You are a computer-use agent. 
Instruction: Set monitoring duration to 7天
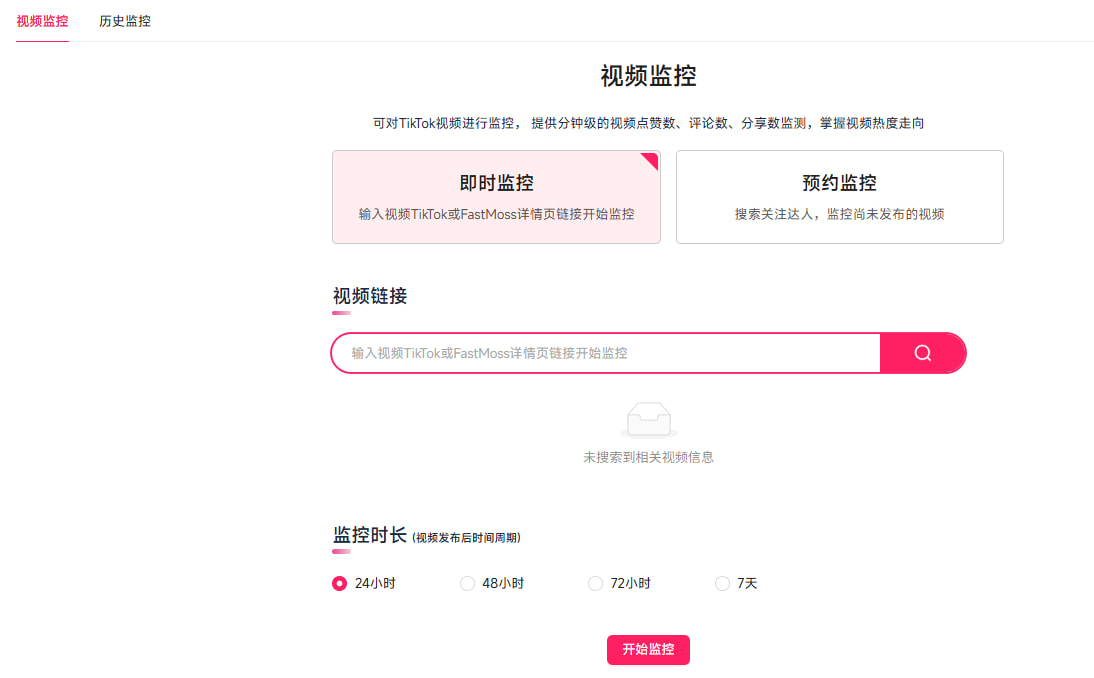coord(723,583)
